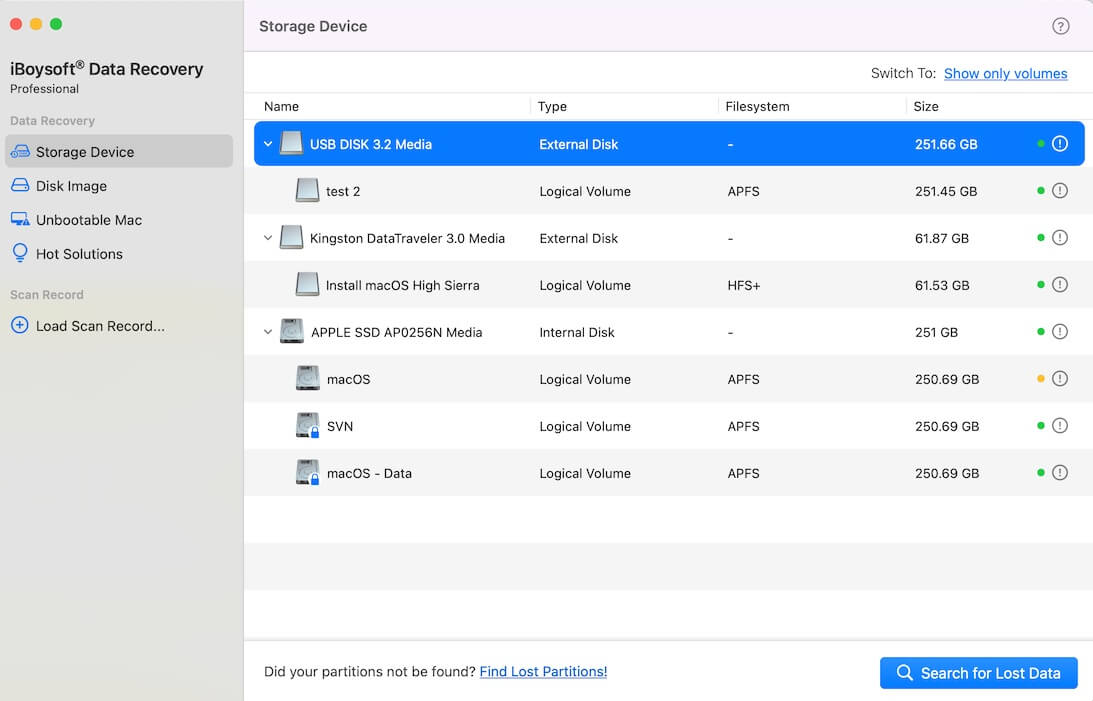Click the locked macOS - Data volume icon
Image resolution: width=1093 pixels, height=701 pixels.
click(307, 472)
